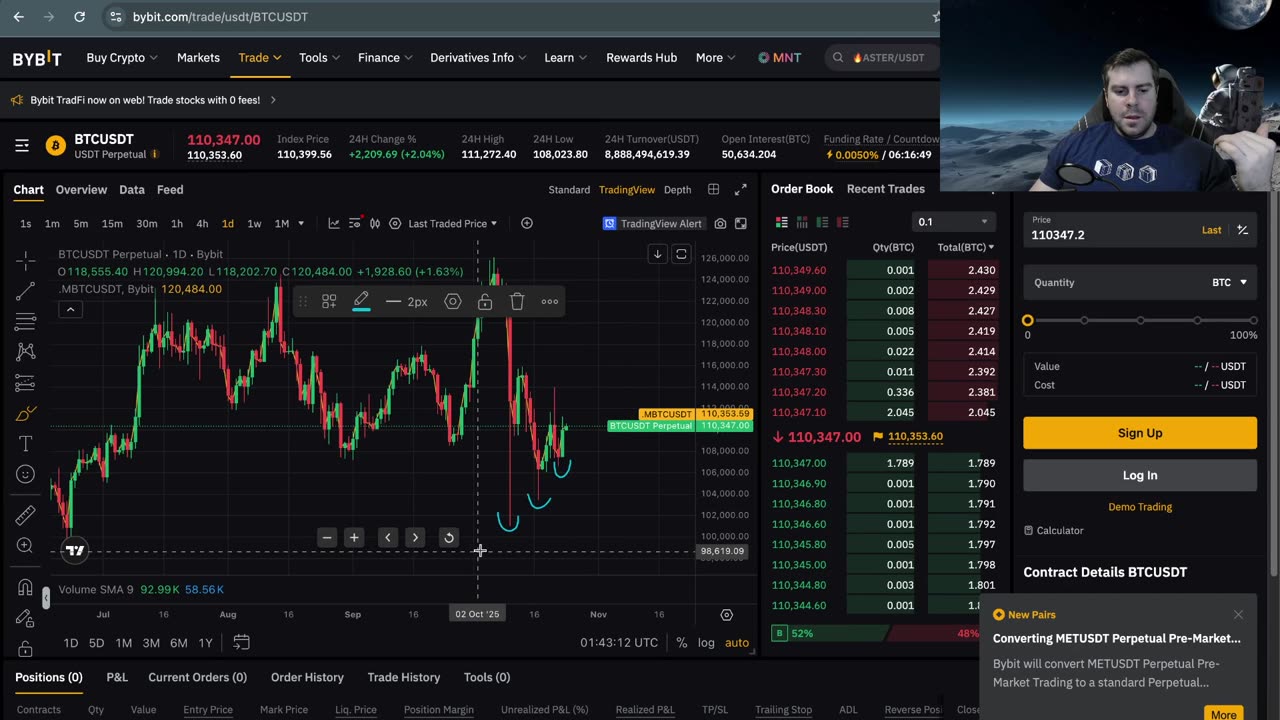
Task: Change the candlestick chart type
Action: pyautogui.click(x=375, y=223)
